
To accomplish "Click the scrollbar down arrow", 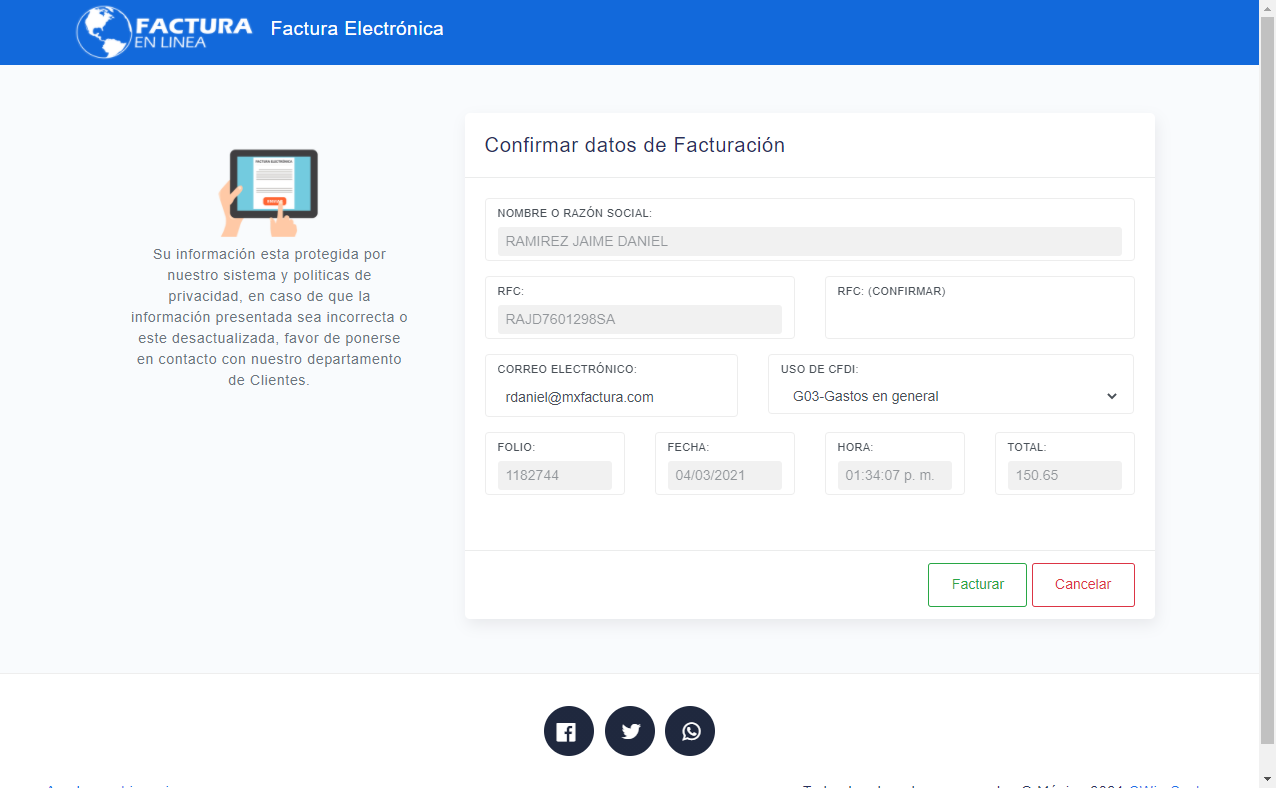I will point(1267,779).
